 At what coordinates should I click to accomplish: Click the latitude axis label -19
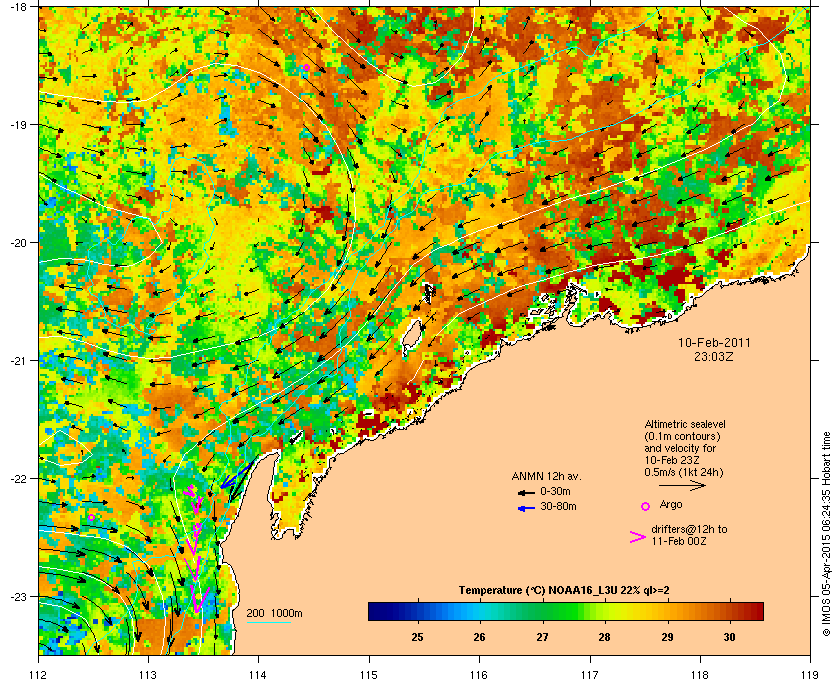(x=18, y=124)
